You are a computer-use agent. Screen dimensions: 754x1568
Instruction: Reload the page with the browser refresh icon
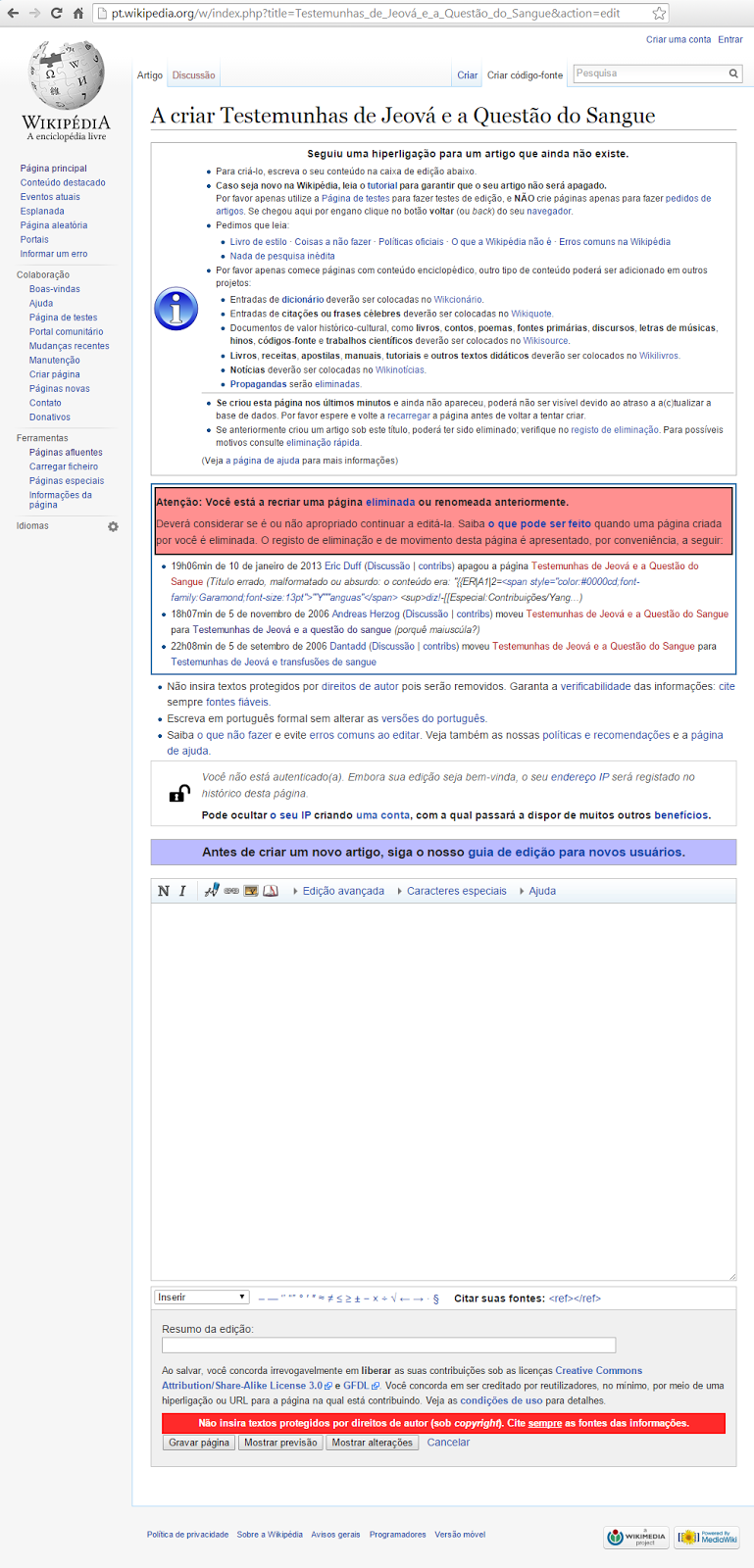(x=56, y=13)
